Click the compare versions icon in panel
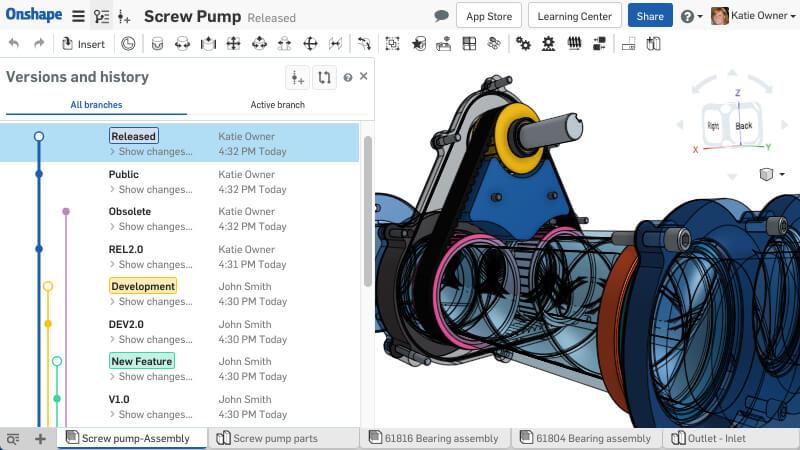This screenshot has width=800, height=450. pyautogui.click(x=324, y=78)
